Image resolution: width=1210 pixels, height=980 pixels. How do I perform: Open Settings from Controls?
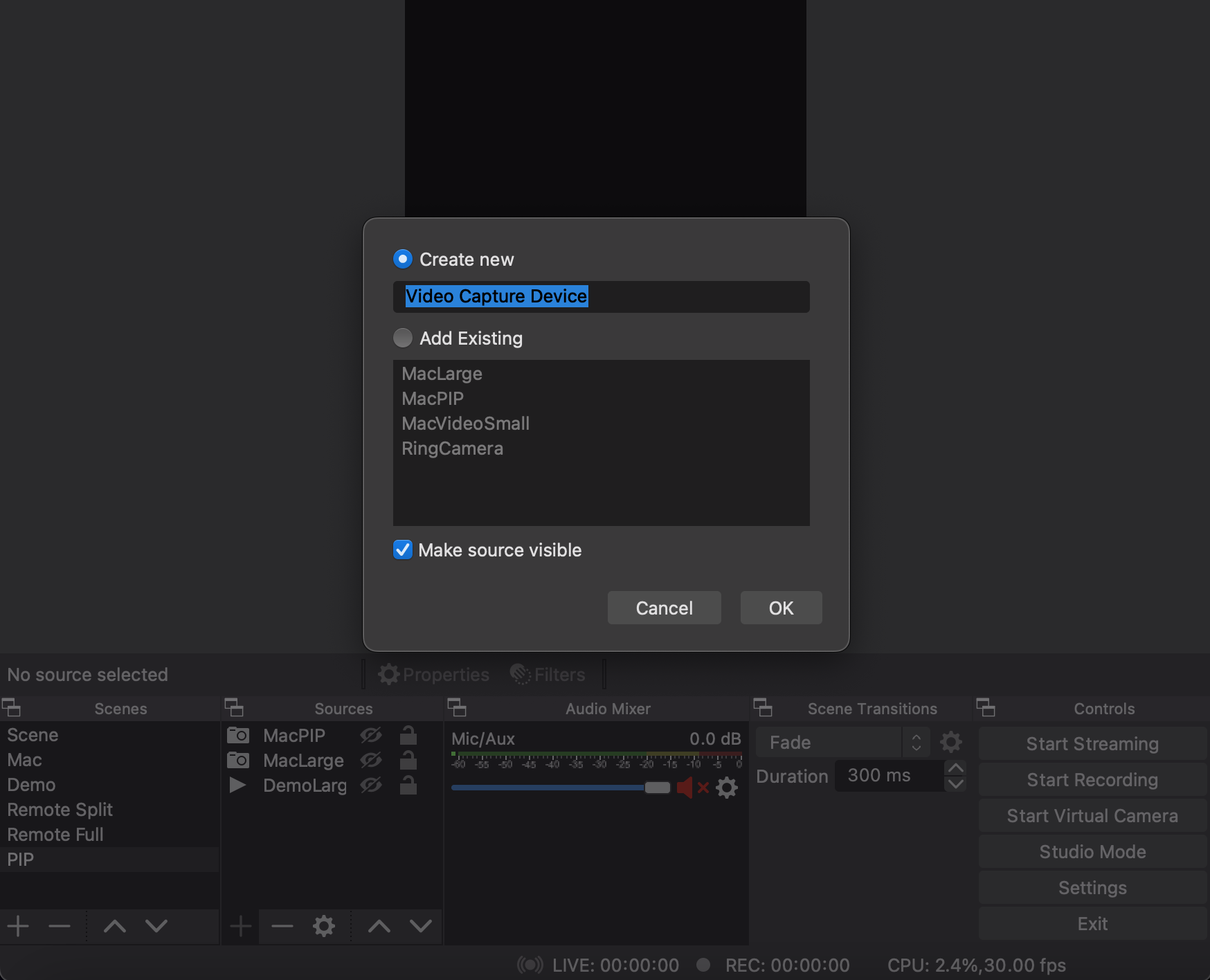(1092, 888)
